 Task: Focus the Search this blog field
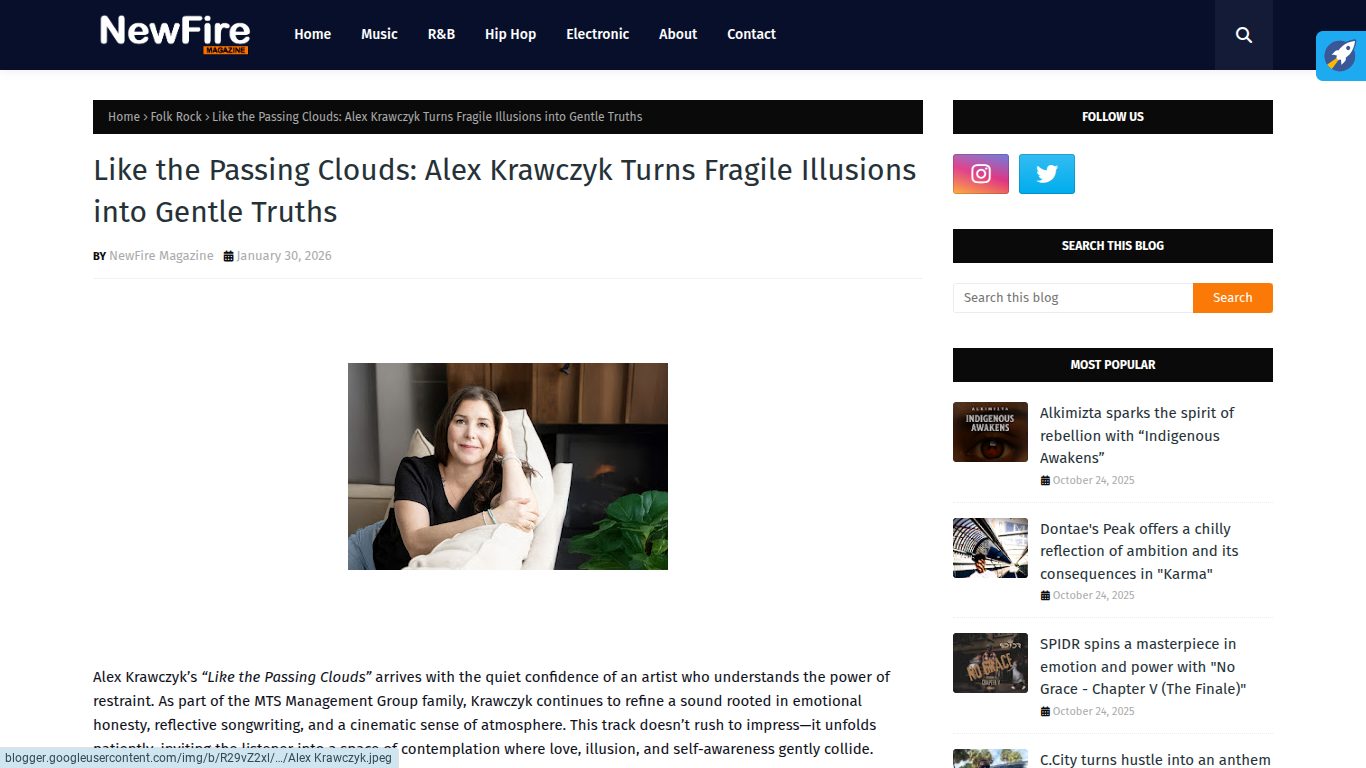click(x=1073, y=298)
